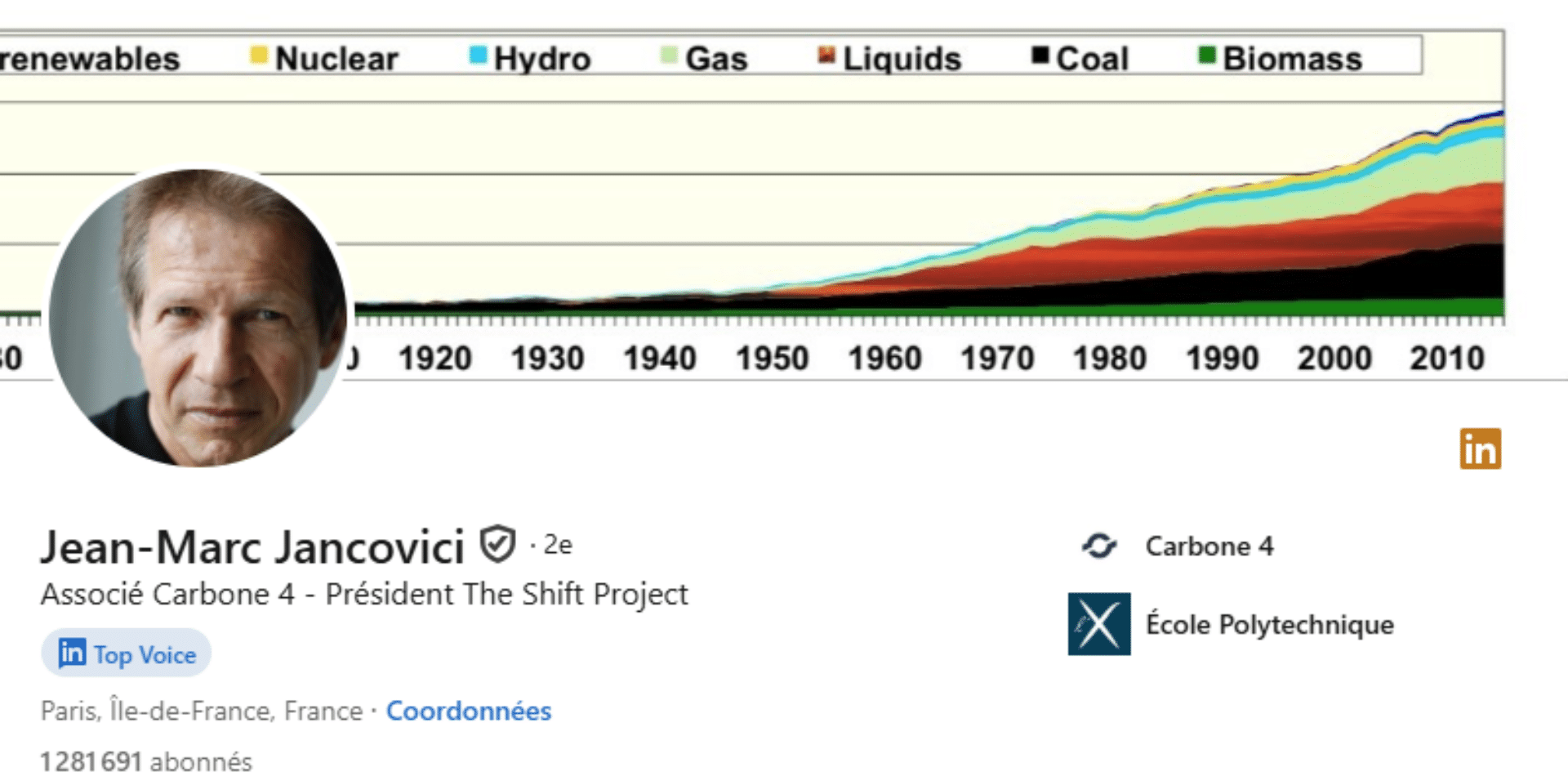Click the yellow Nuclear legend swatch
The height and width of the screenshot is (776, 1568).
pos(259,56)
